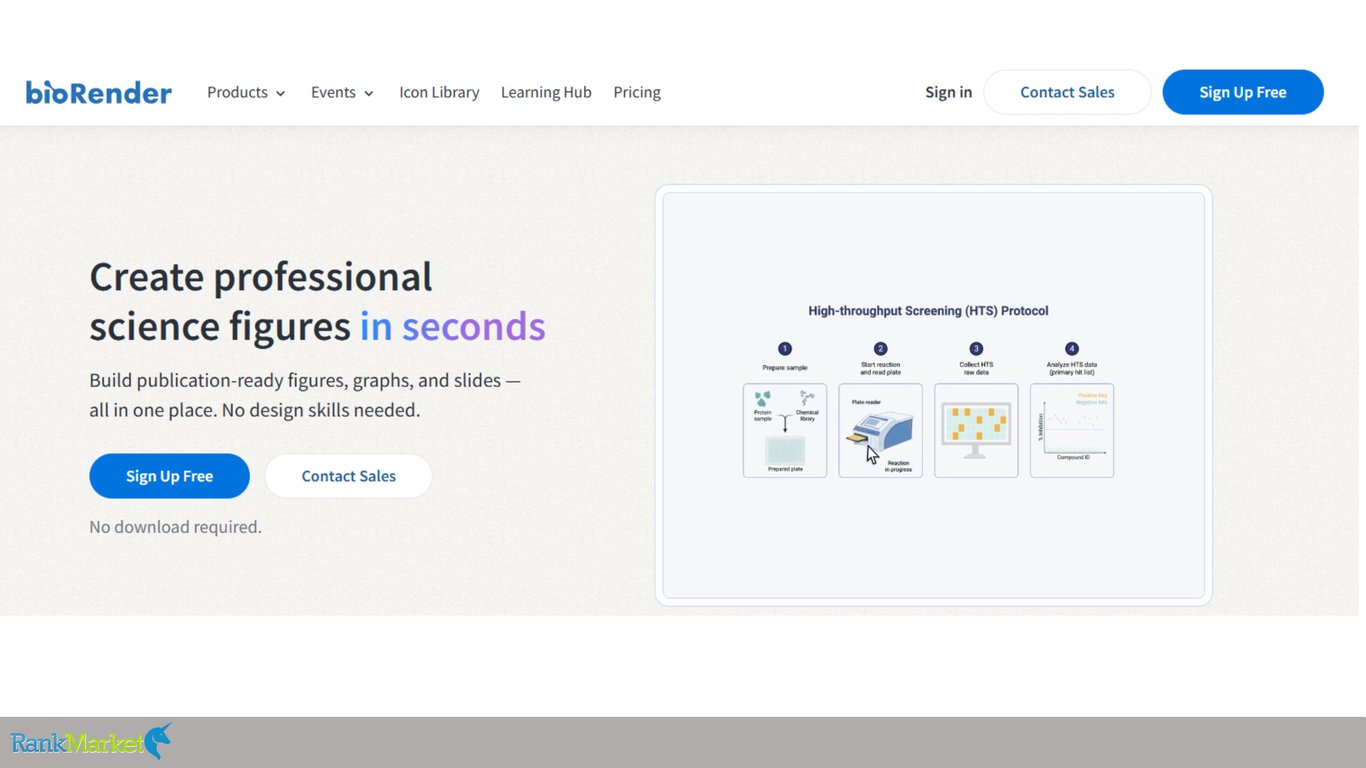Click the prepared plate icon in step 1

[785, 450]
